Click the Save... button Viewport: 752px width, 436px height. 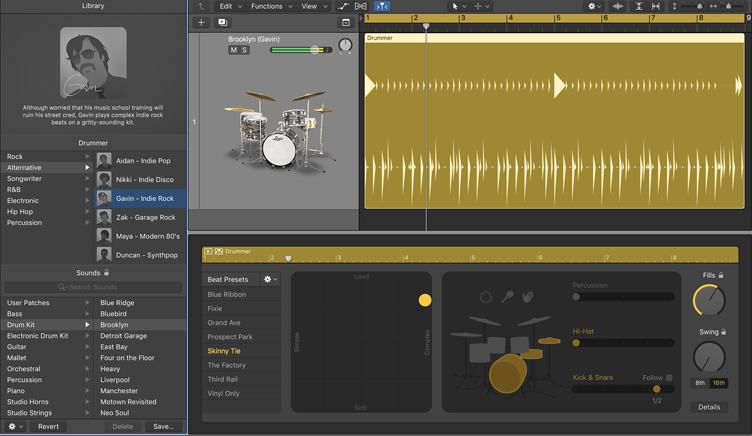point(164,426)
